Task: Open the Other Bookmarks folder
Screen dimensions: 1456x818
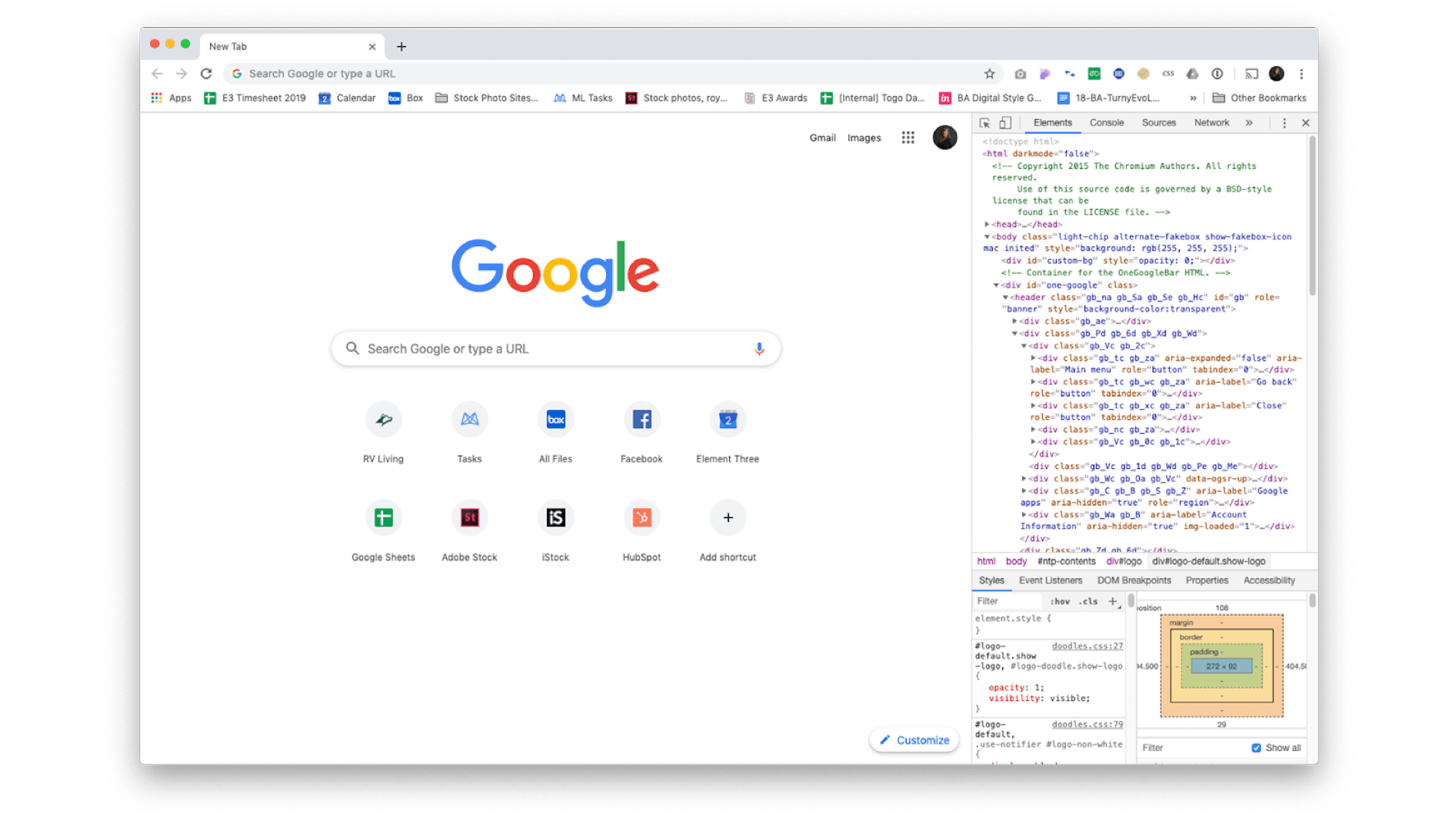Action: 1259,98
